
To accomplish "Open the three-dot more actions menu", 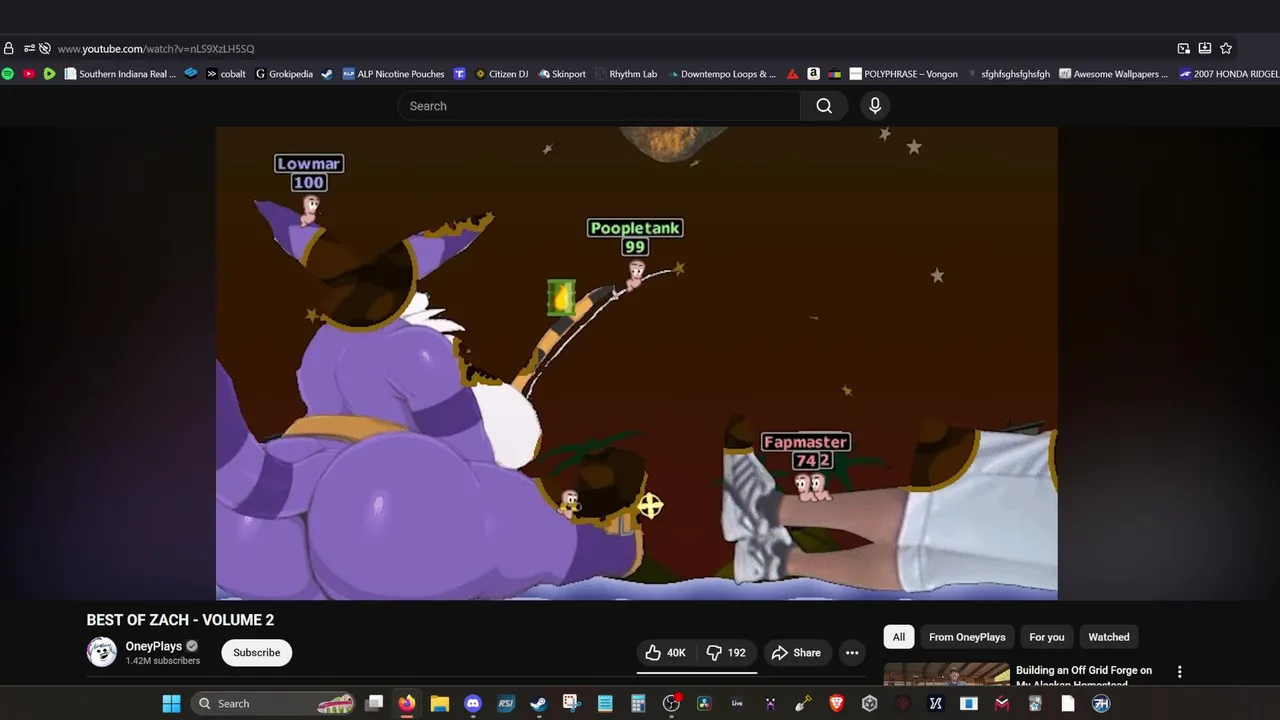I will [852, 653].
